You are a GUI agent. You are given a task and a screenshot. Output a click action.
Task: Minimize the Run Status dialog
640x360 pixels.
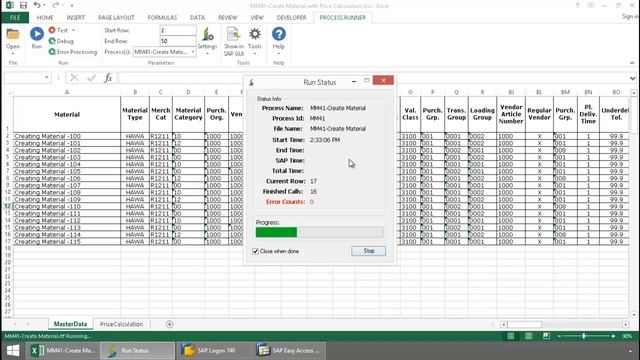[x=353, y=81]
